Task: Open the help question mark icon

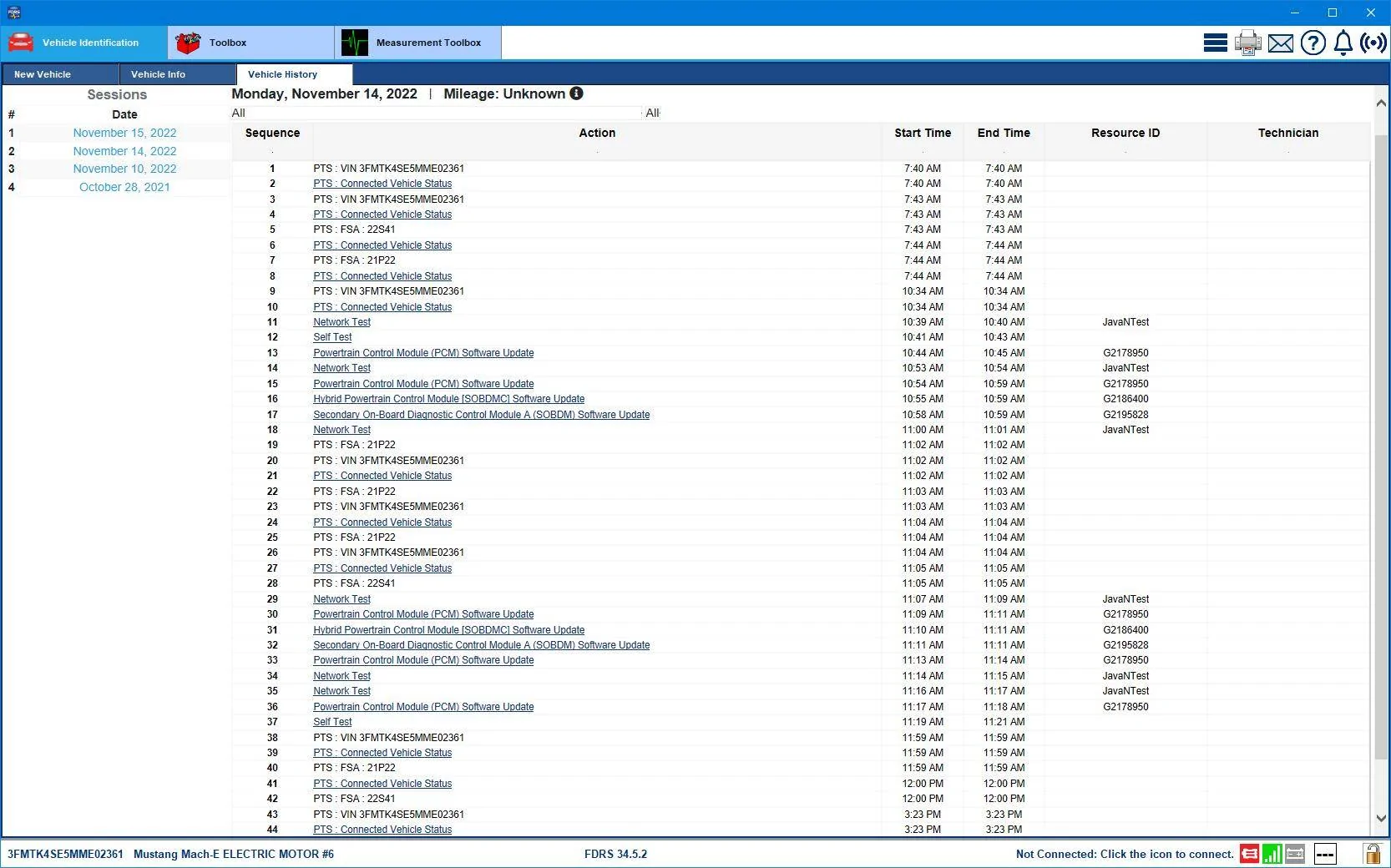Action: tap(1313, 43)
